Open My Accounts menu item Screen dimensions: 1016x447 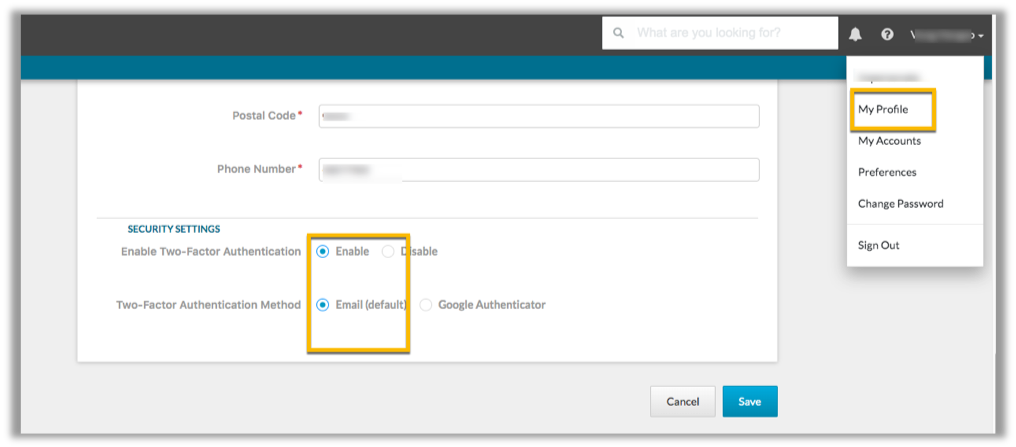(889, 141)
